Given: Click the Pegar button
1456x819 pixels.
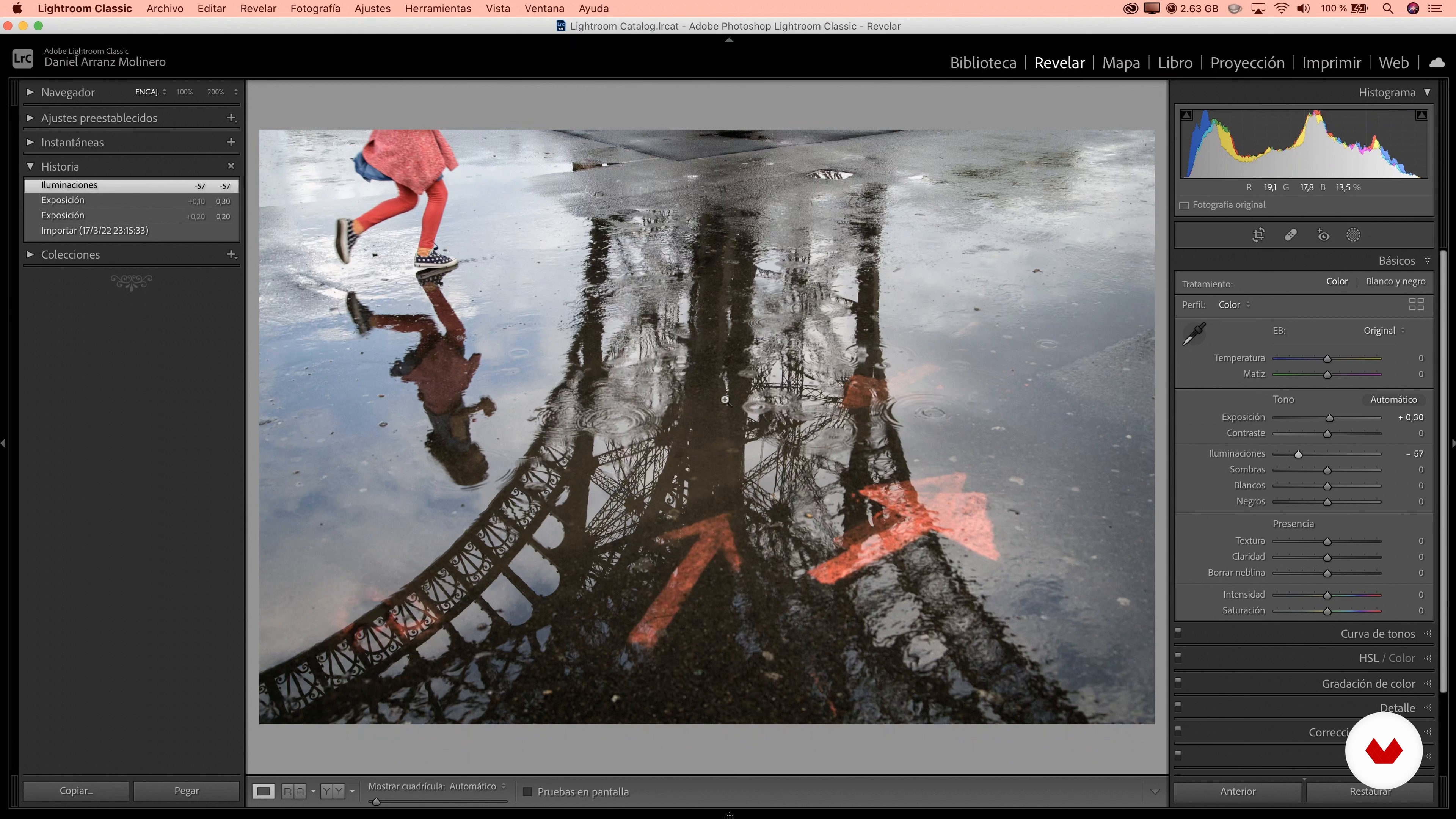Looking at the screenshot, I should tap(187, 791).
